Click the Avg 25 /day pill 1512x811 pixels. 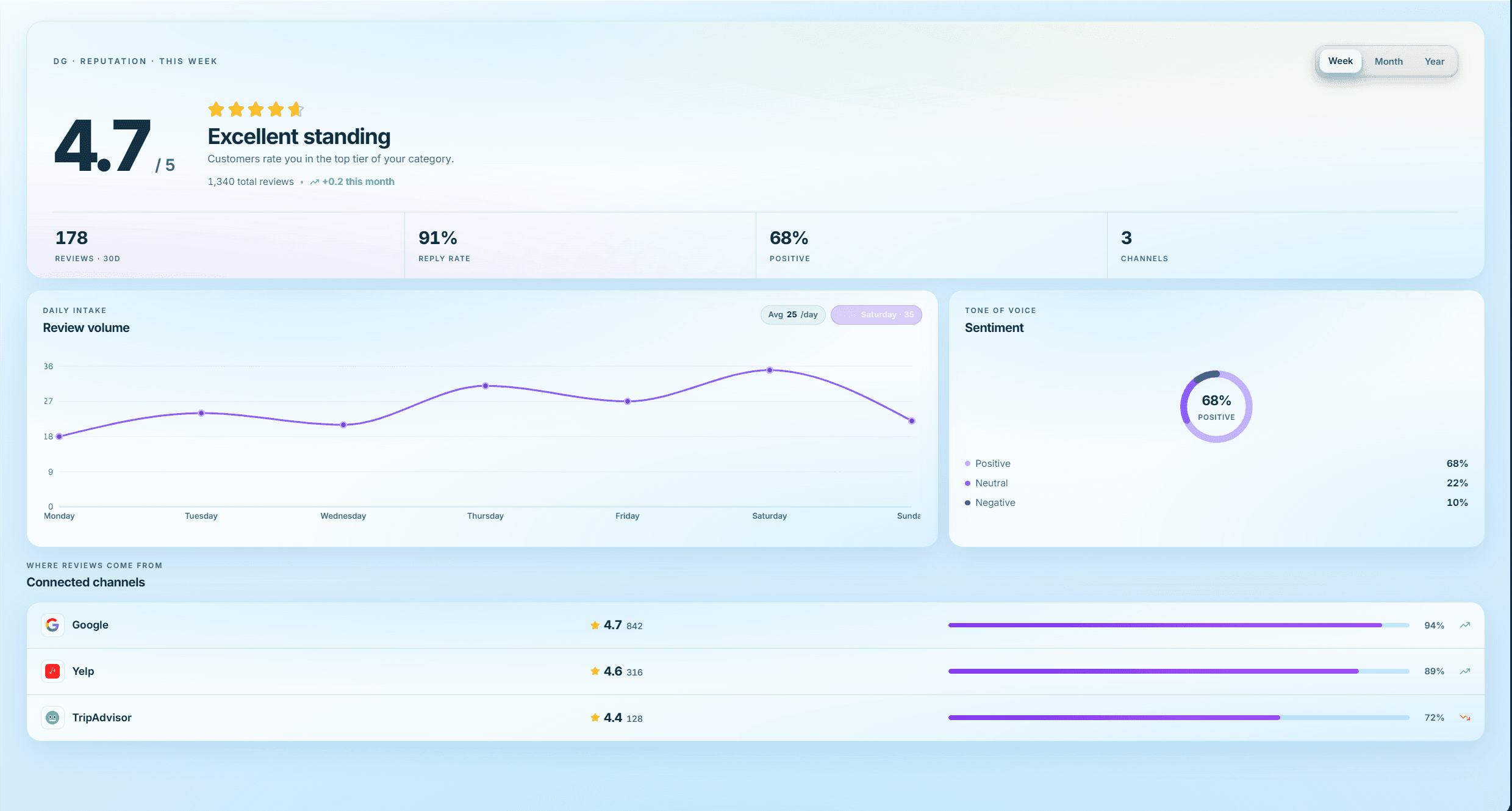(792, 315)
